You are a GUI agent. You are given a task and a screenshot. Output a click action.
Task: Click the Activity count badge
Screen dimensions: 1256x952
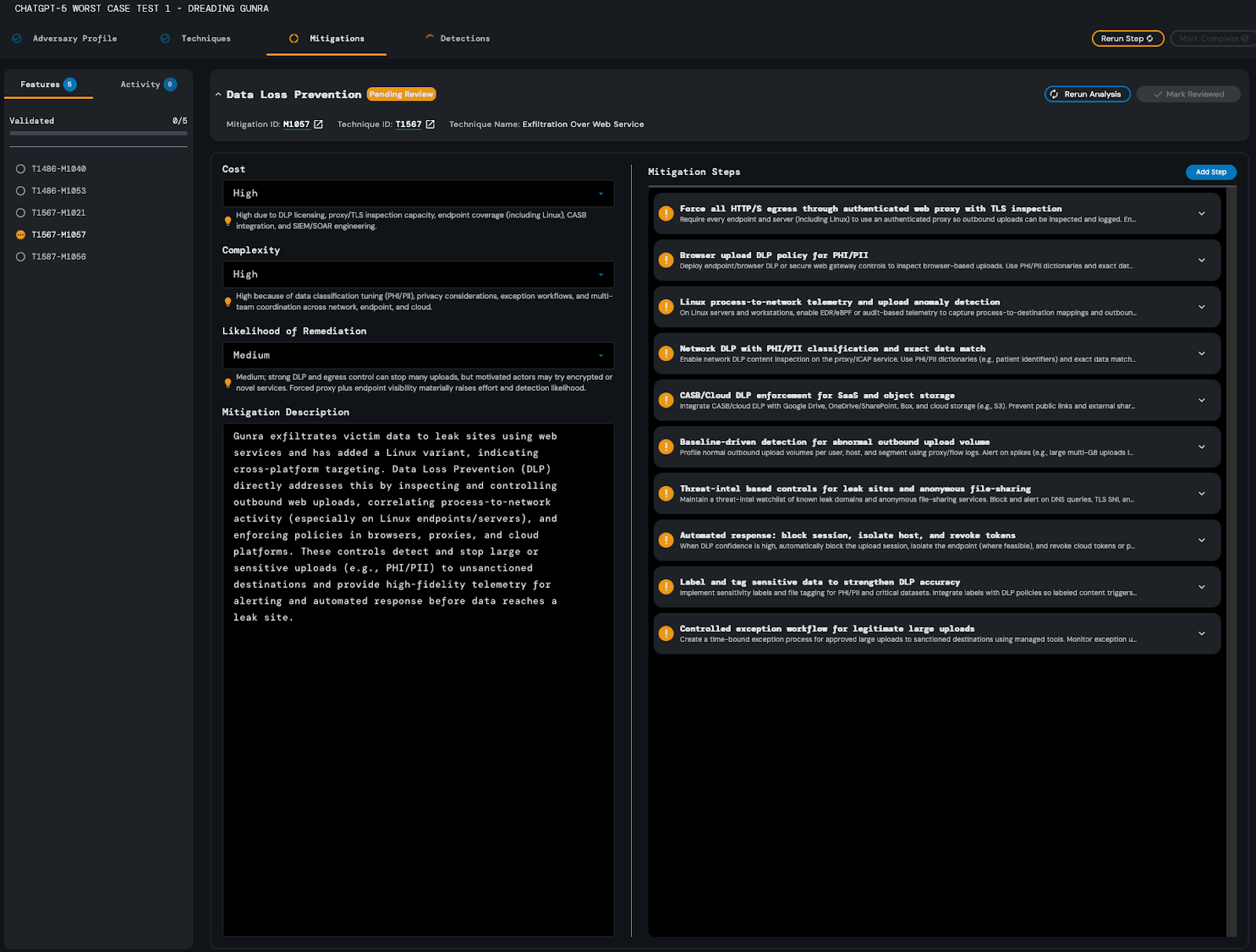click(x=170, y=84)
